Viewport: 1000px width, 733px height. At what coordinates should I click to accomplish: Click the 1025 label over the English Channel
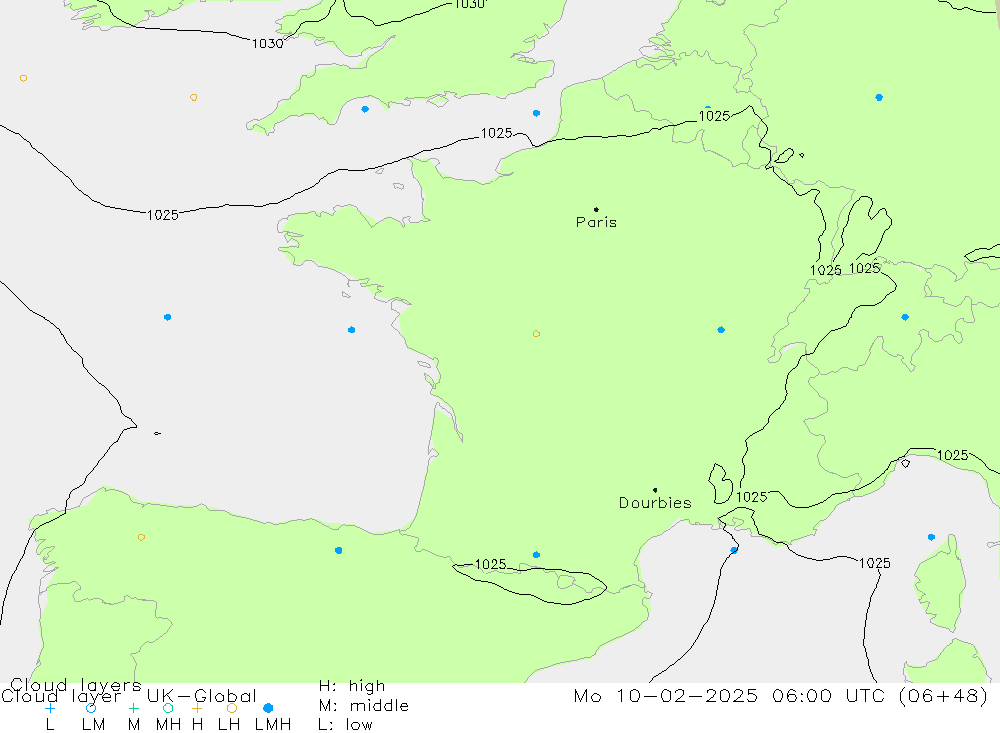tap(496, 133)
